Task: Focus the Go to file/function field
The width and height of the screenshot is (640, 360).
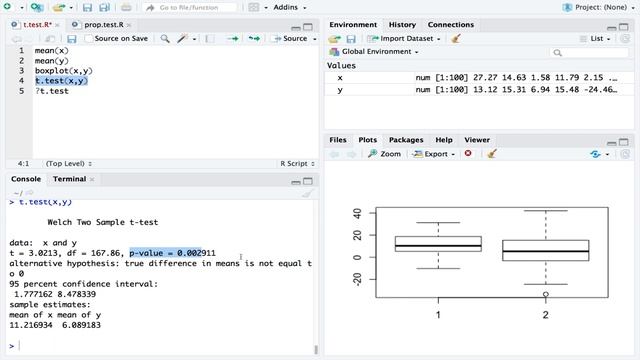Action: pos(190,7)
